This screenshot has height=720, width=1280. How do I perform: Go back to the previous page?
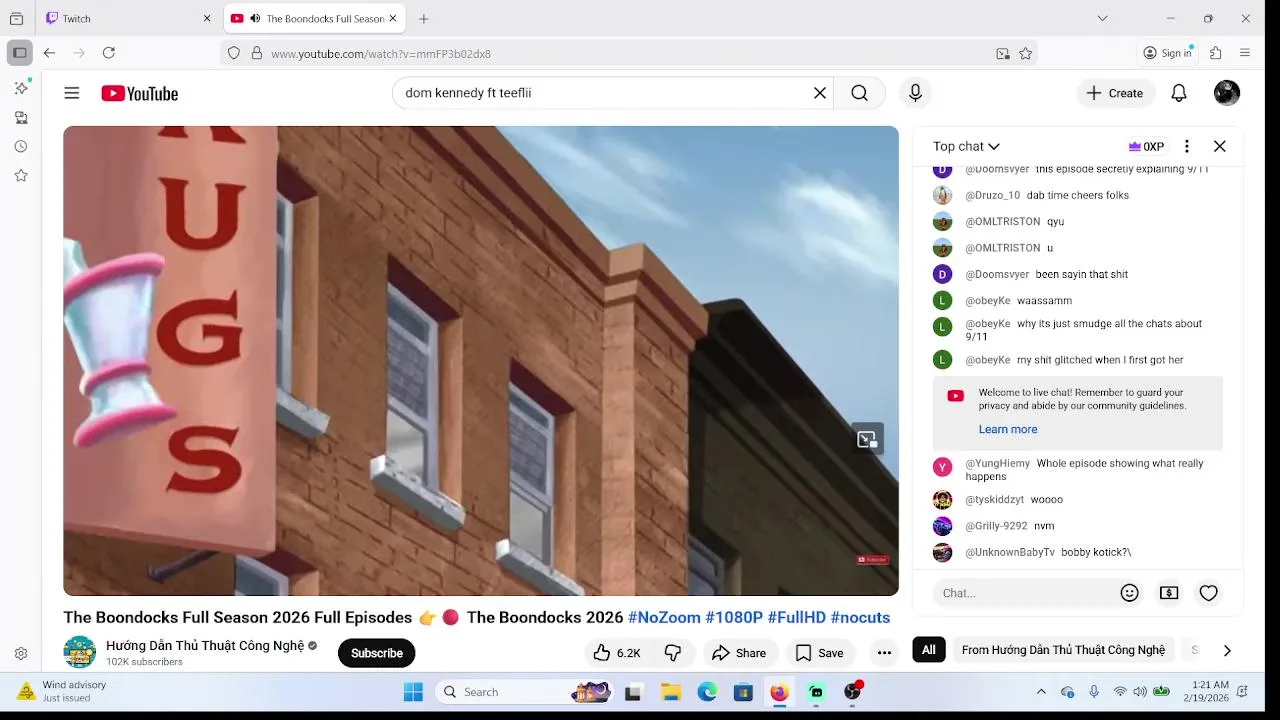click(49, 53)
